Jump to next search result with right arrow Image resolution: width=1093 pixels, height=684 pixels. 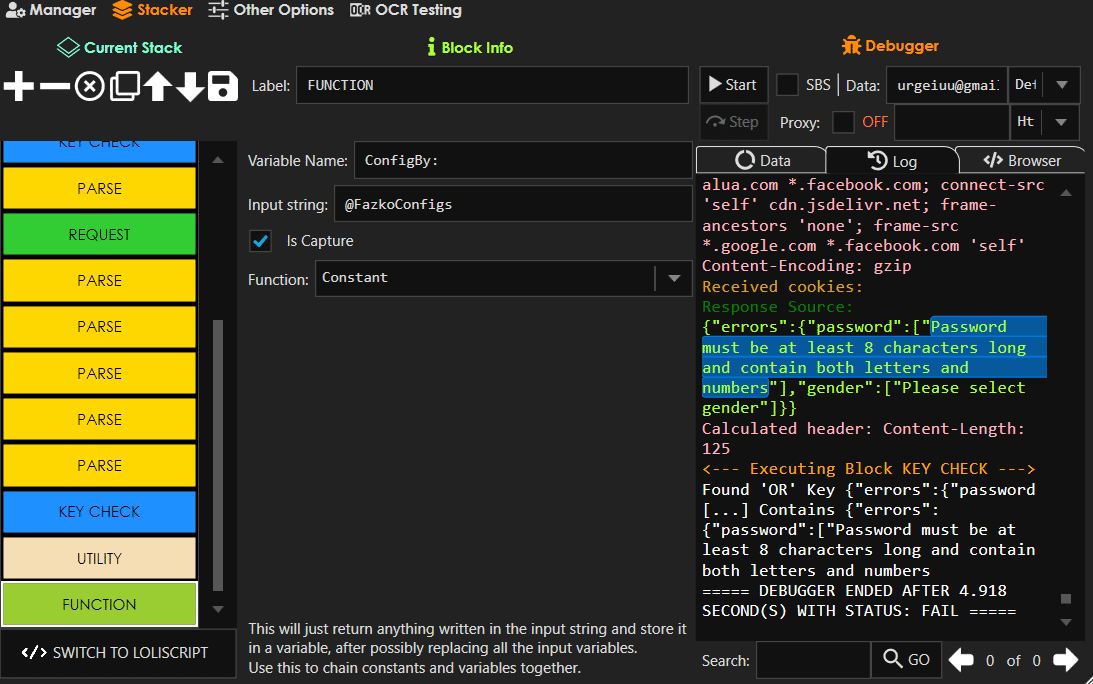(1065, 660)
